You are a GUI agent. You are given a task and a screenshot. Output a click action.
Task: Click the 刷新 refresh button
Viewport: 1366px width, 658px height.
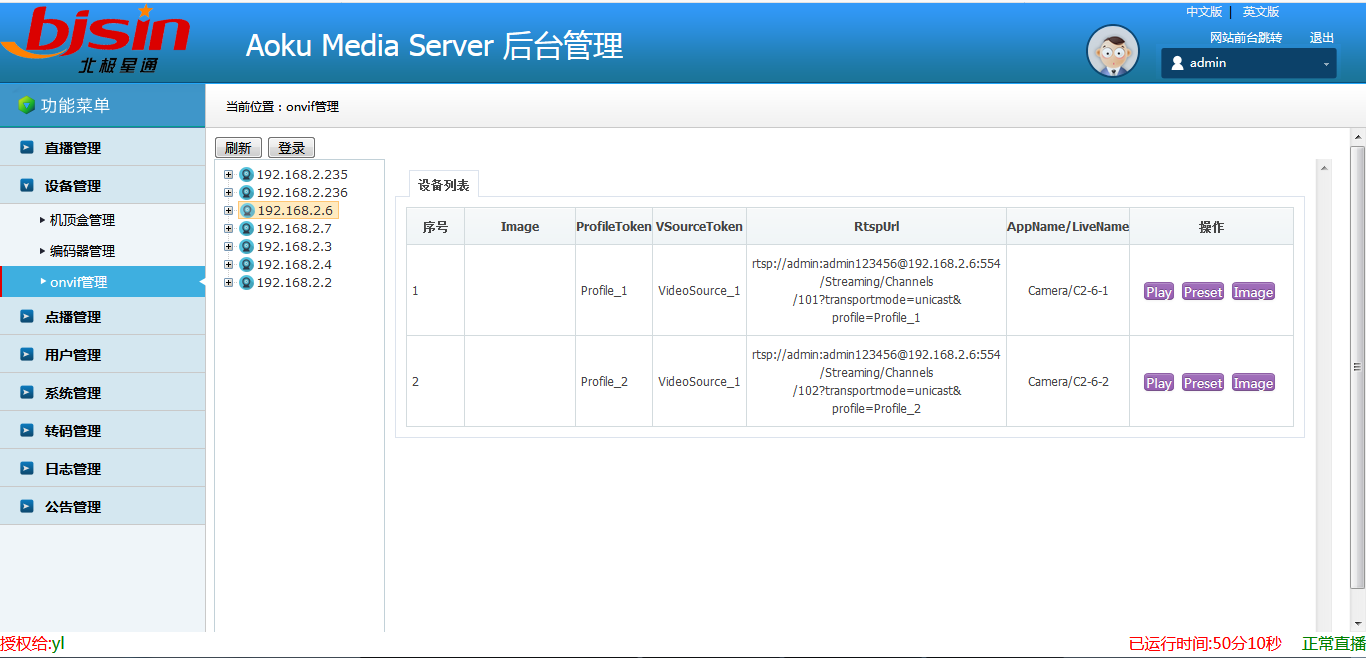[x=238, y=148]
